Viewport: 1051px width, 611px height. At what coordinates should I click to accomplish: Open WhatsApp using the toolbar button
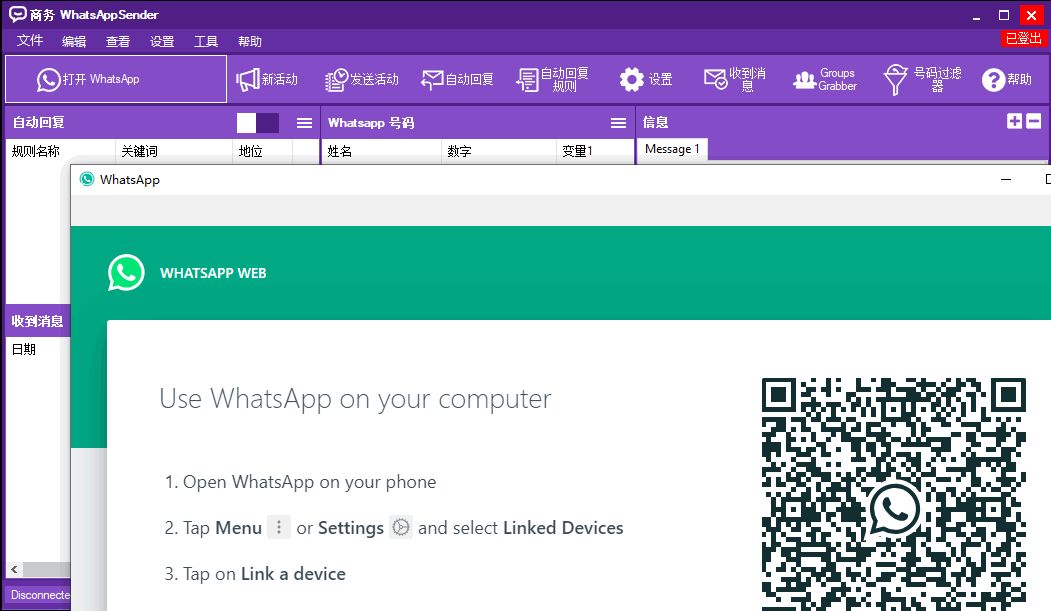point(116,79)
